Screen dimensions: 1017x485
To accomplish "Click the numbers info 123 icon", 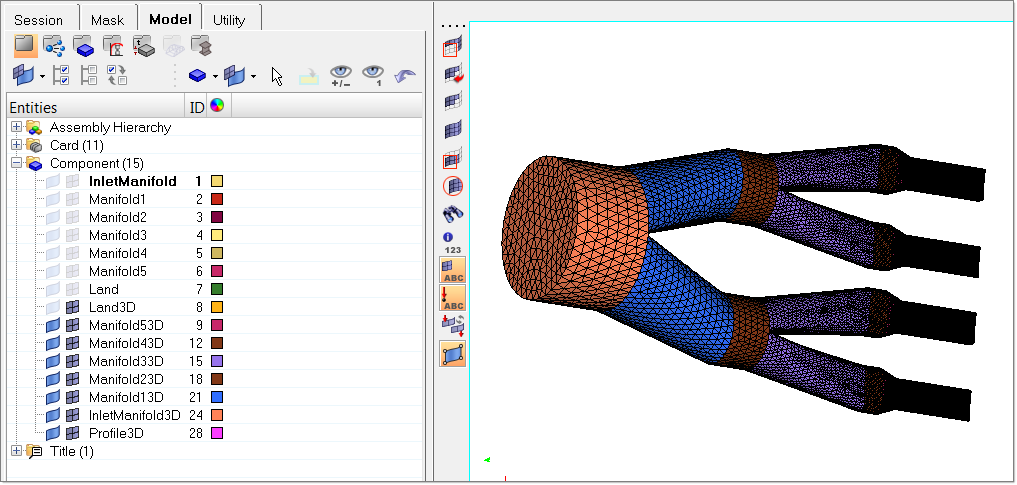I will coord(452,241).
